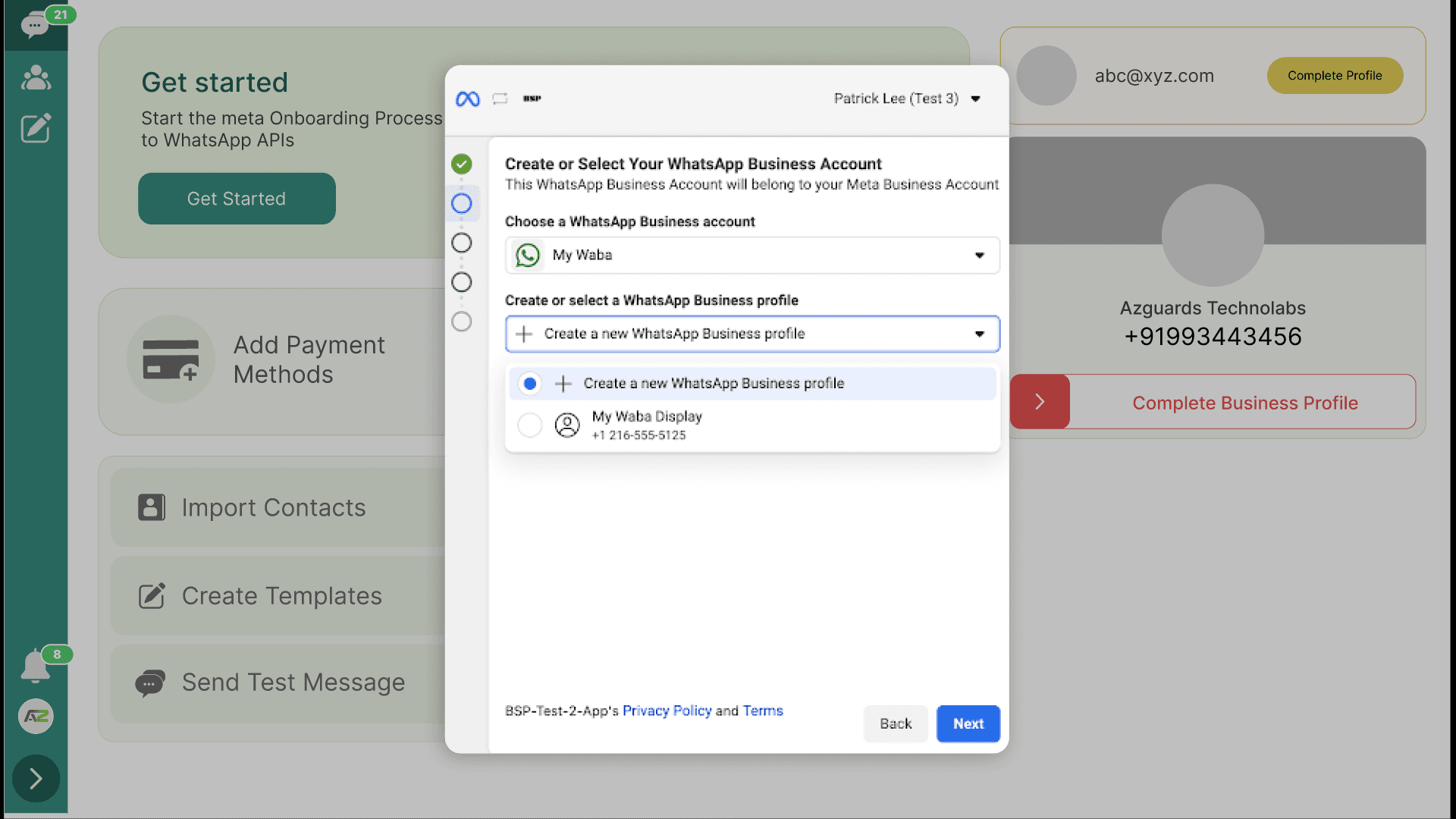Click the payment card icon
This screenshot has height=819, width=1456.
tap(171, 359)
